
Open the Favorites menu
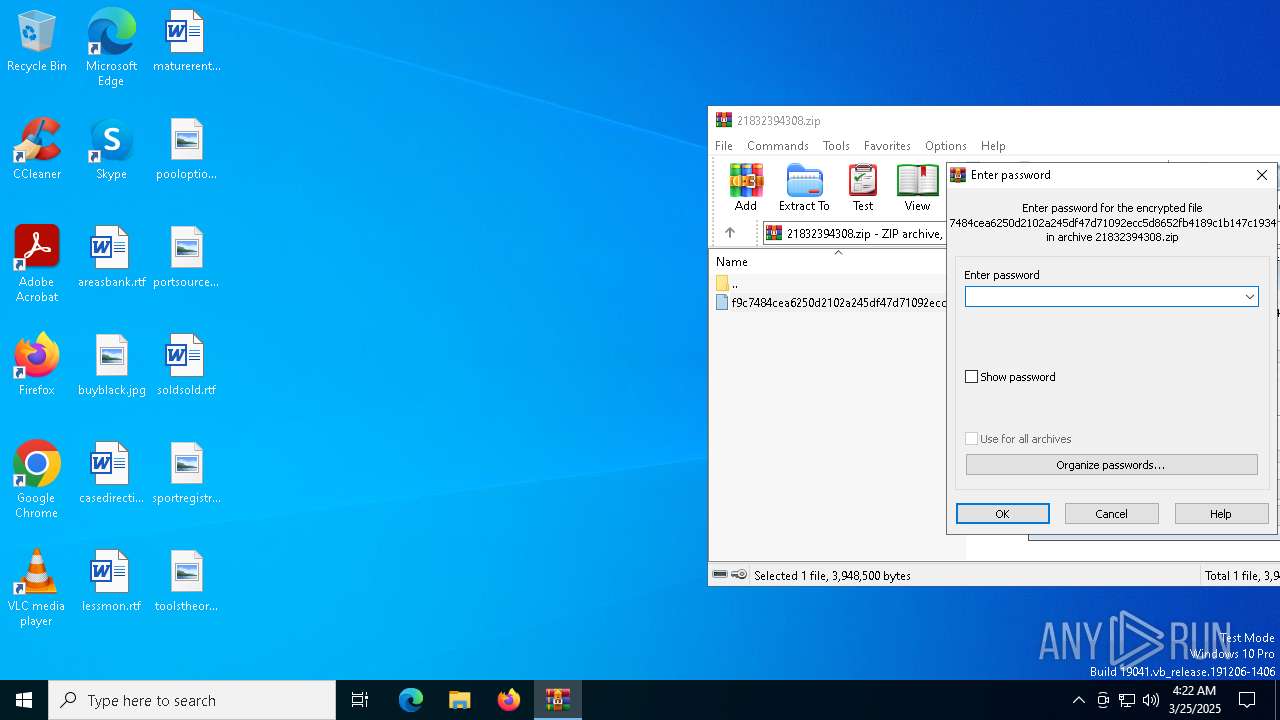click(887, 146)
